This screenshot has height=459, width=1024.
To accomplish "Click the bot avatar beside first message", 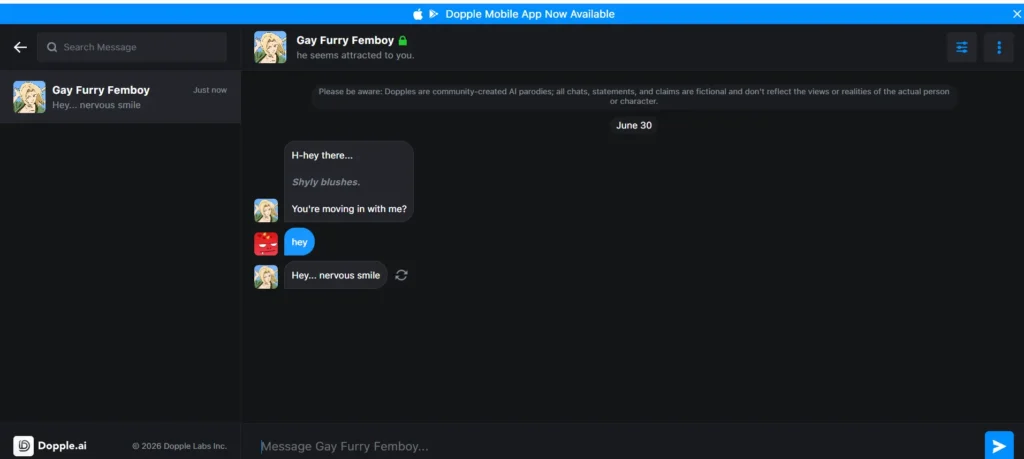I will pos(266,210).
